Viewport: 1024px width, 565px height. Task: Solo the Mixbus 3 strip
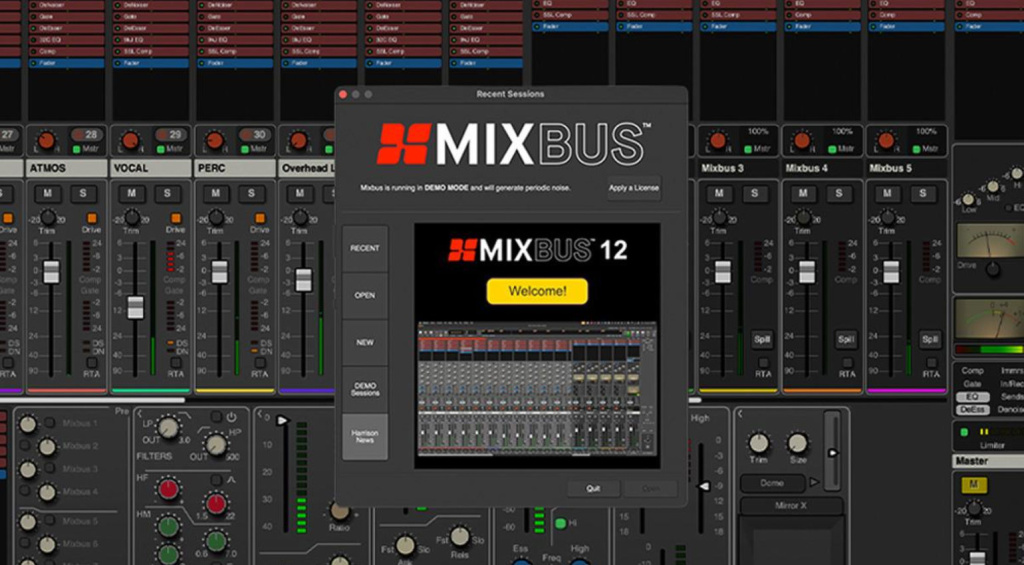coord(755,193)
